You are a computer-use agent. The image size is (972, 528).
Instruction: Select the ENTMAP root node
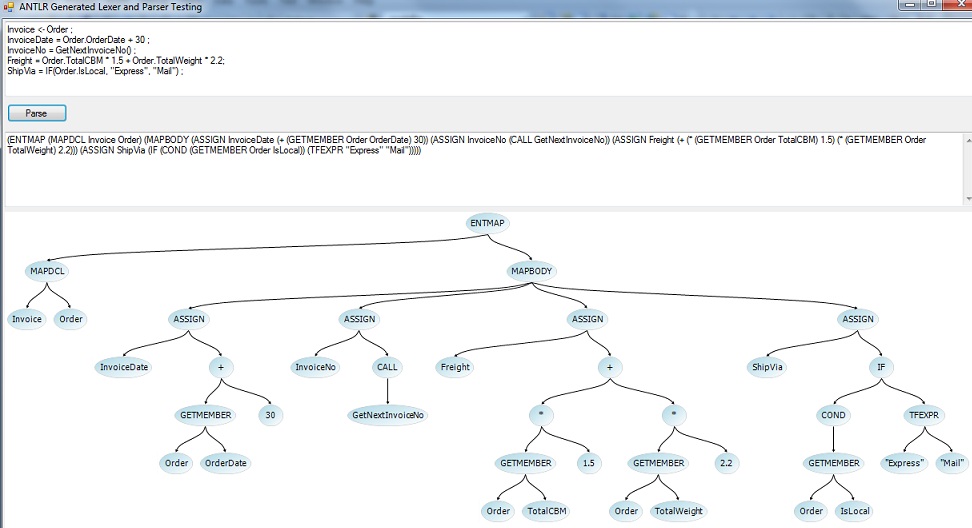tap(487, 223)
